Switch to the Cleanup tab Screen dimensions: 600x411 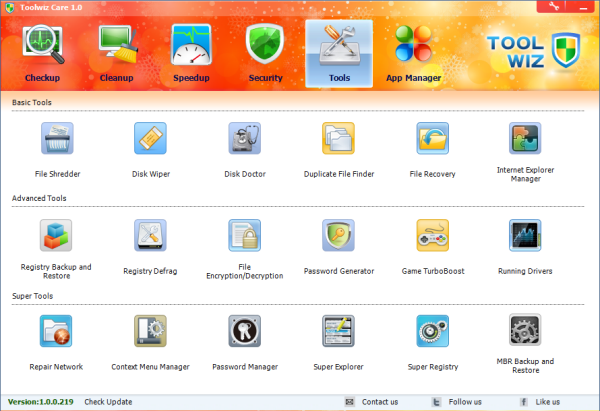click(x=117, y=54)
